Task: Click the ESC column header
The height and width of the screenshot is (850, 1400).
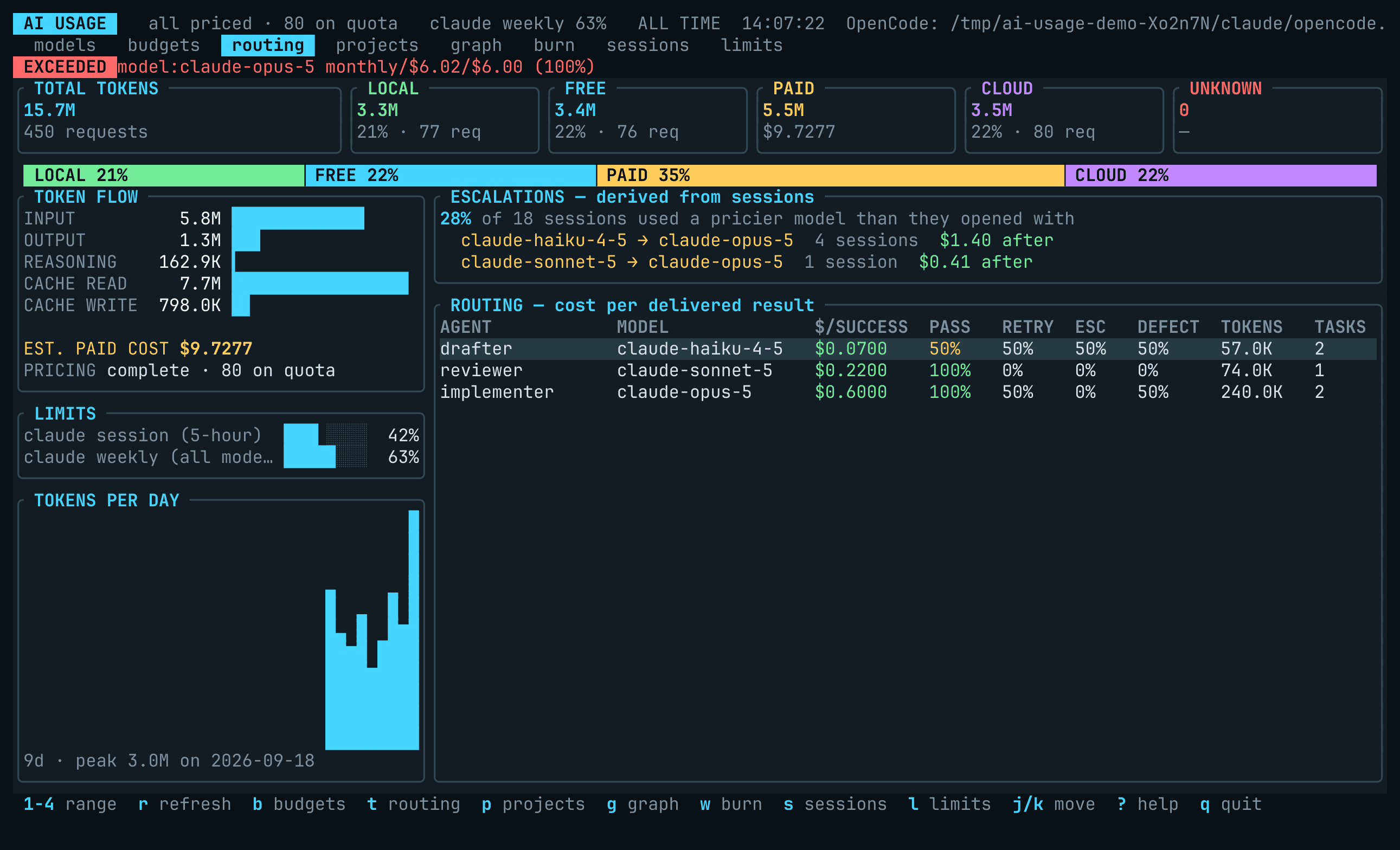Action: (1090, 327)
